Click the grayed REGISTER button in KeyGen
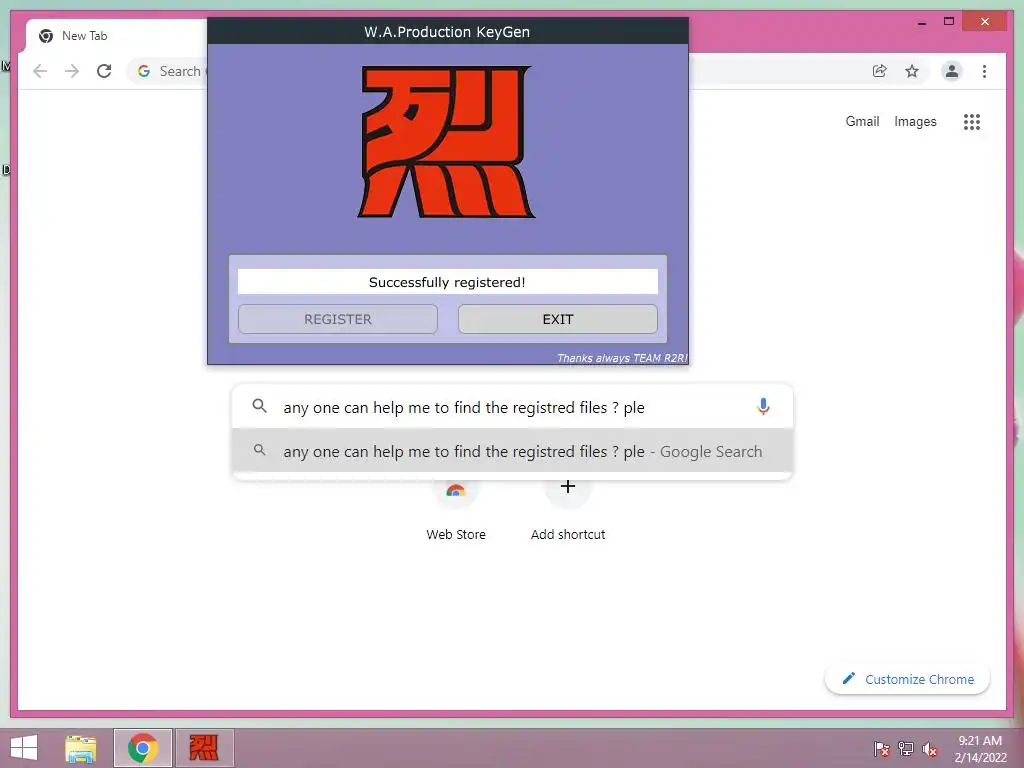This screenshot has height=768, width=1024. click(x=338, y=319)
